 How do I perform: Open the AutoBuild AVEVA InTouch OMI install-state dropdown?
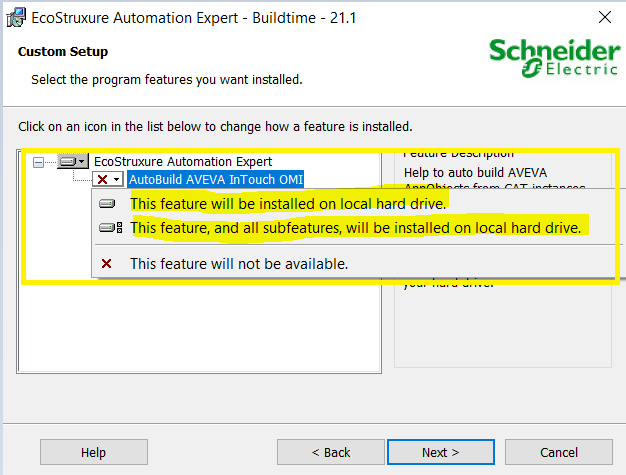(108, 179)
